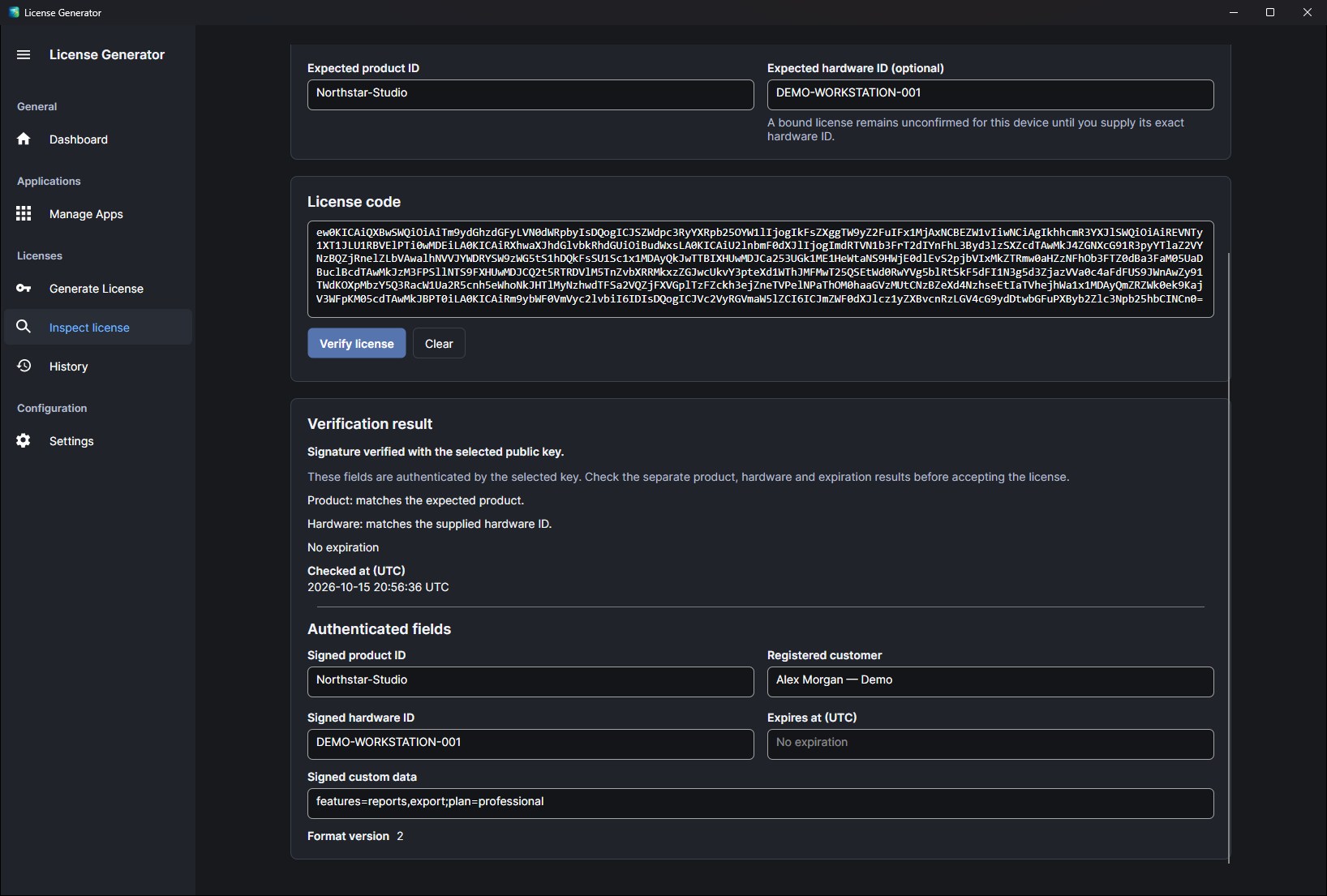Click the Registered customer field

click(x=990, y=681)
